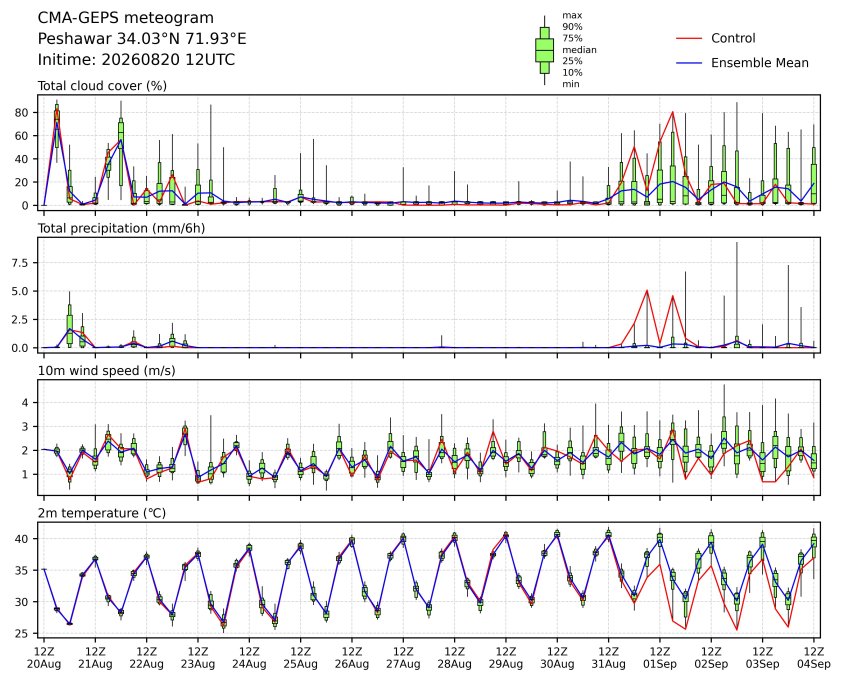This screenshot has height=681, width=842.
Task: Click the median label in legend
Action: click(579, 49)
